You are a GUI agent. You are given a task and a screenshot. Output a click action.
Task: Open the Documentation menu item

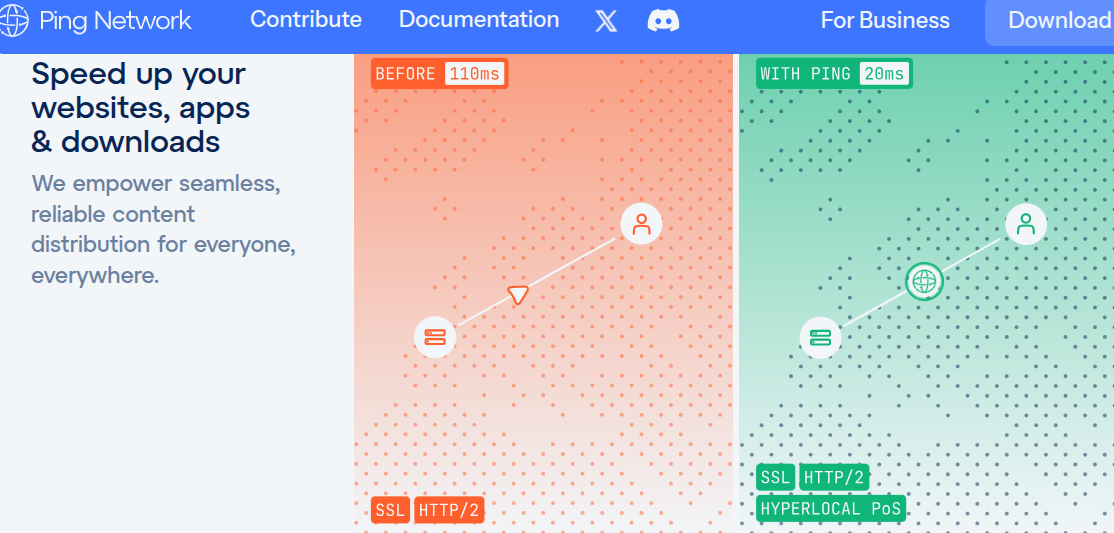click(x=479, y=19)
